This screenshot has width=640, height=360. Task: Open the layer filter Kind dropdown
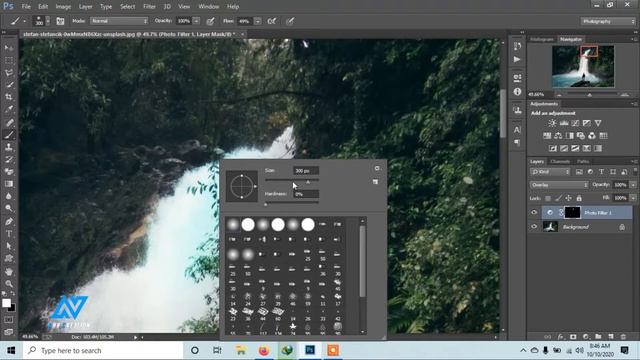(x=550, y=172)
